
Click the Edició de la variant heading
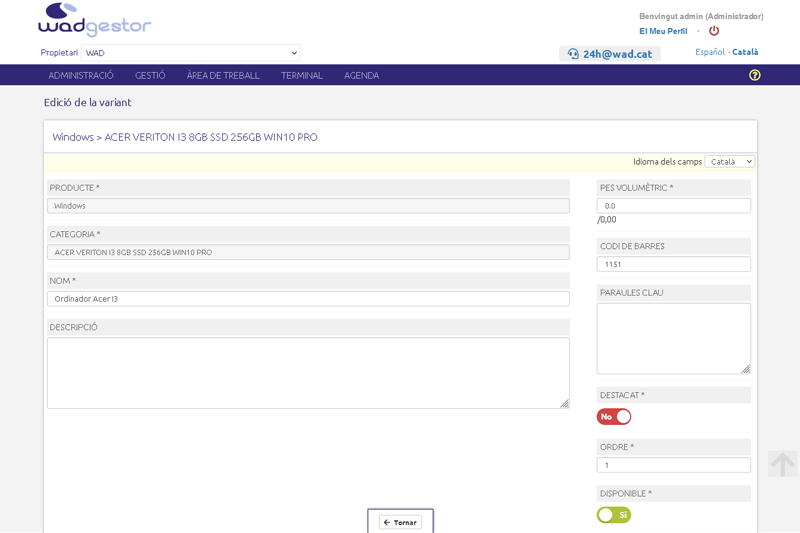click(x=88, y=103)
